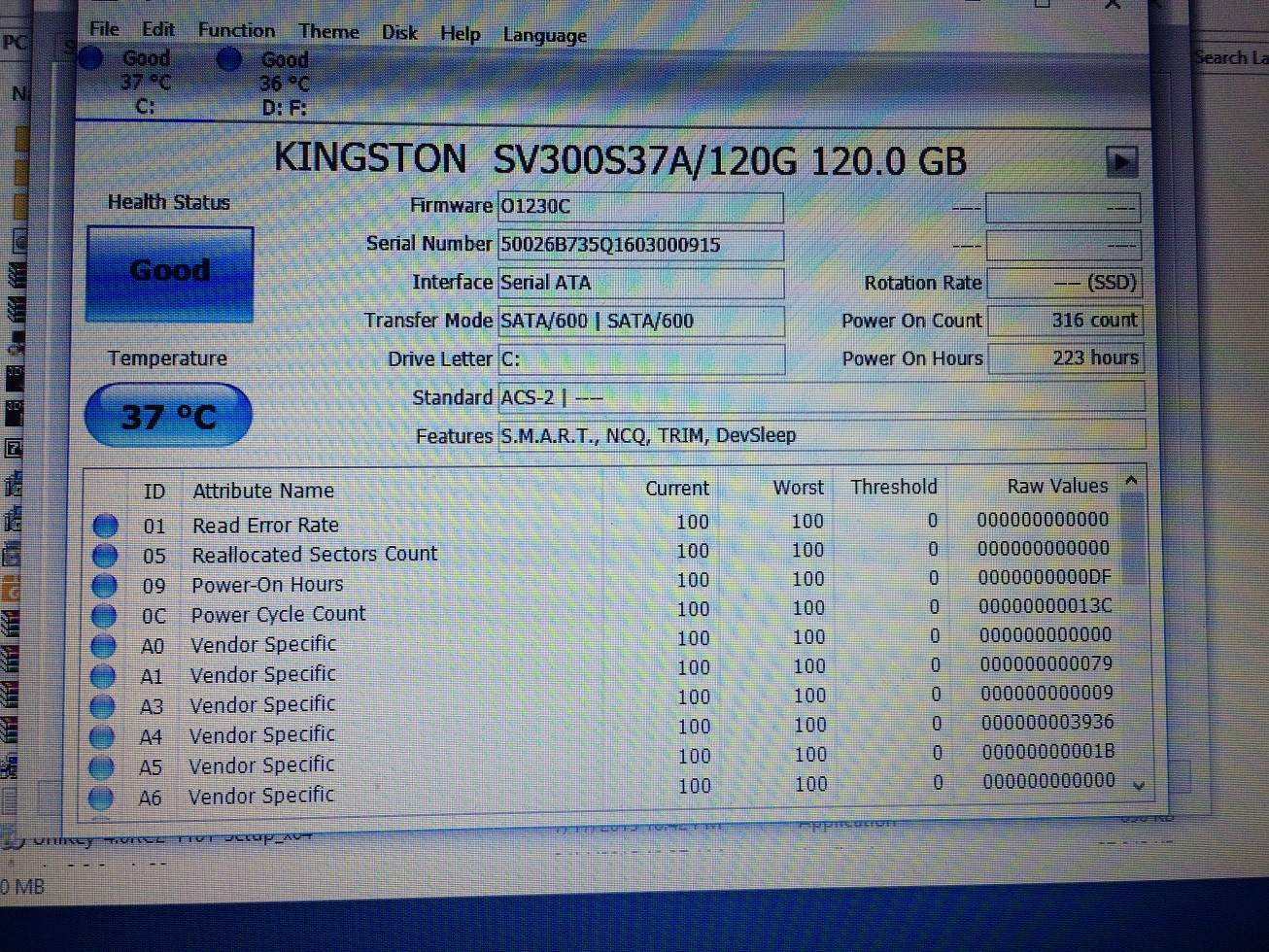Click the status circle for attribute 01
1269x952 pixels.
click(105, 527)
